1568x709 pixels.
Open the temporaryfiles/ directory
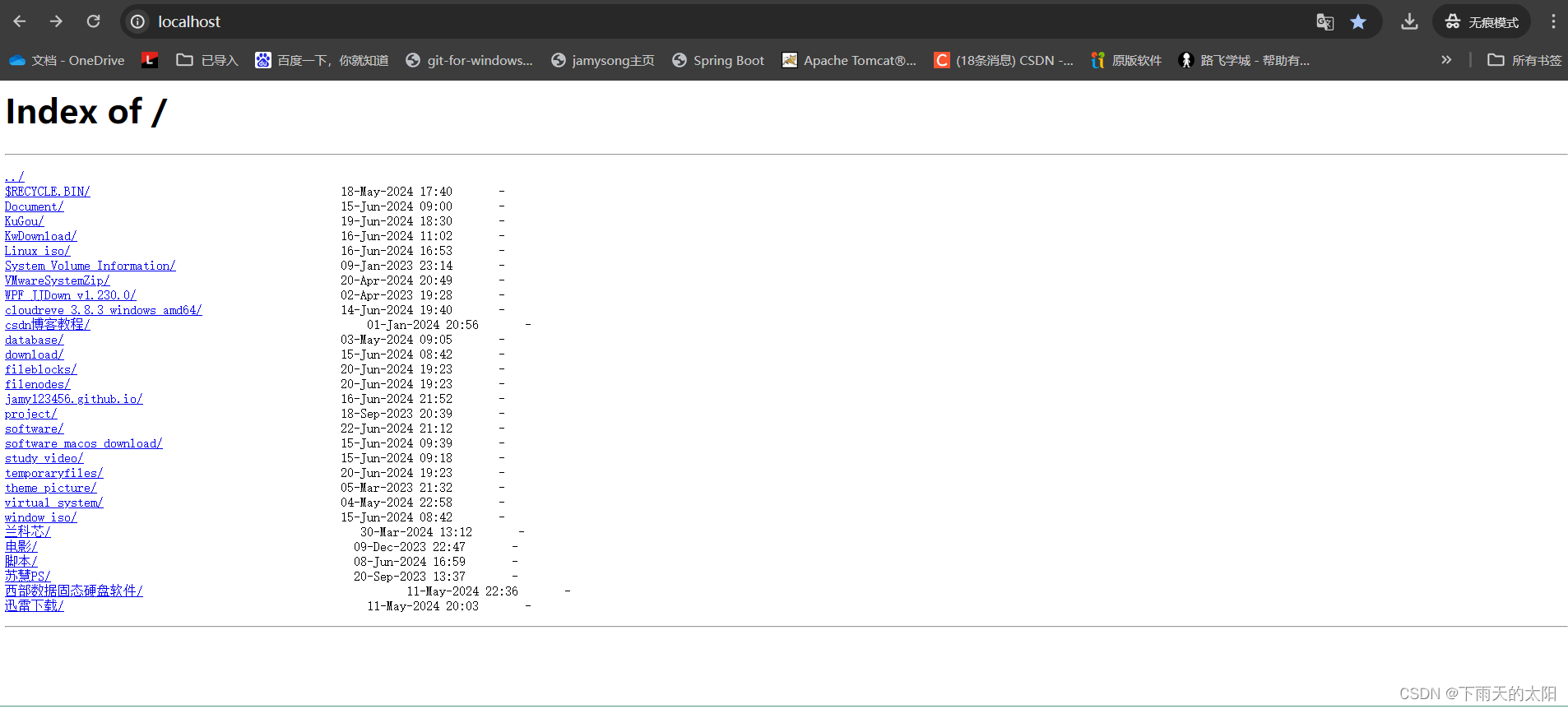[x=54, y=473]
